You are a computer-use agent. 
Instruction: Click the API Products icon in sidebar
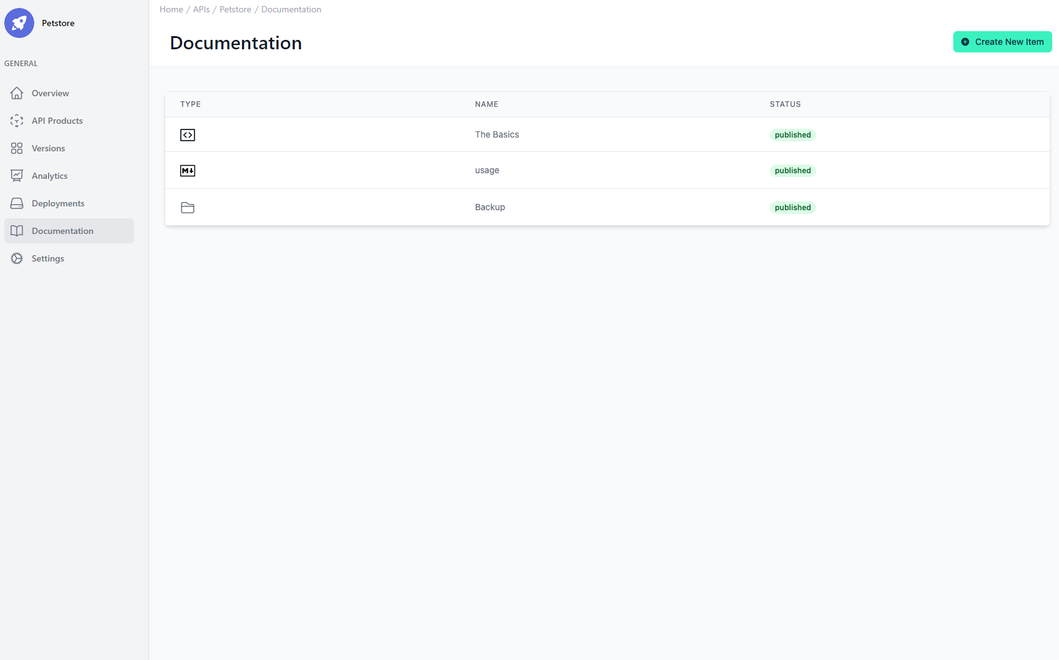click(x=16, y=120)
